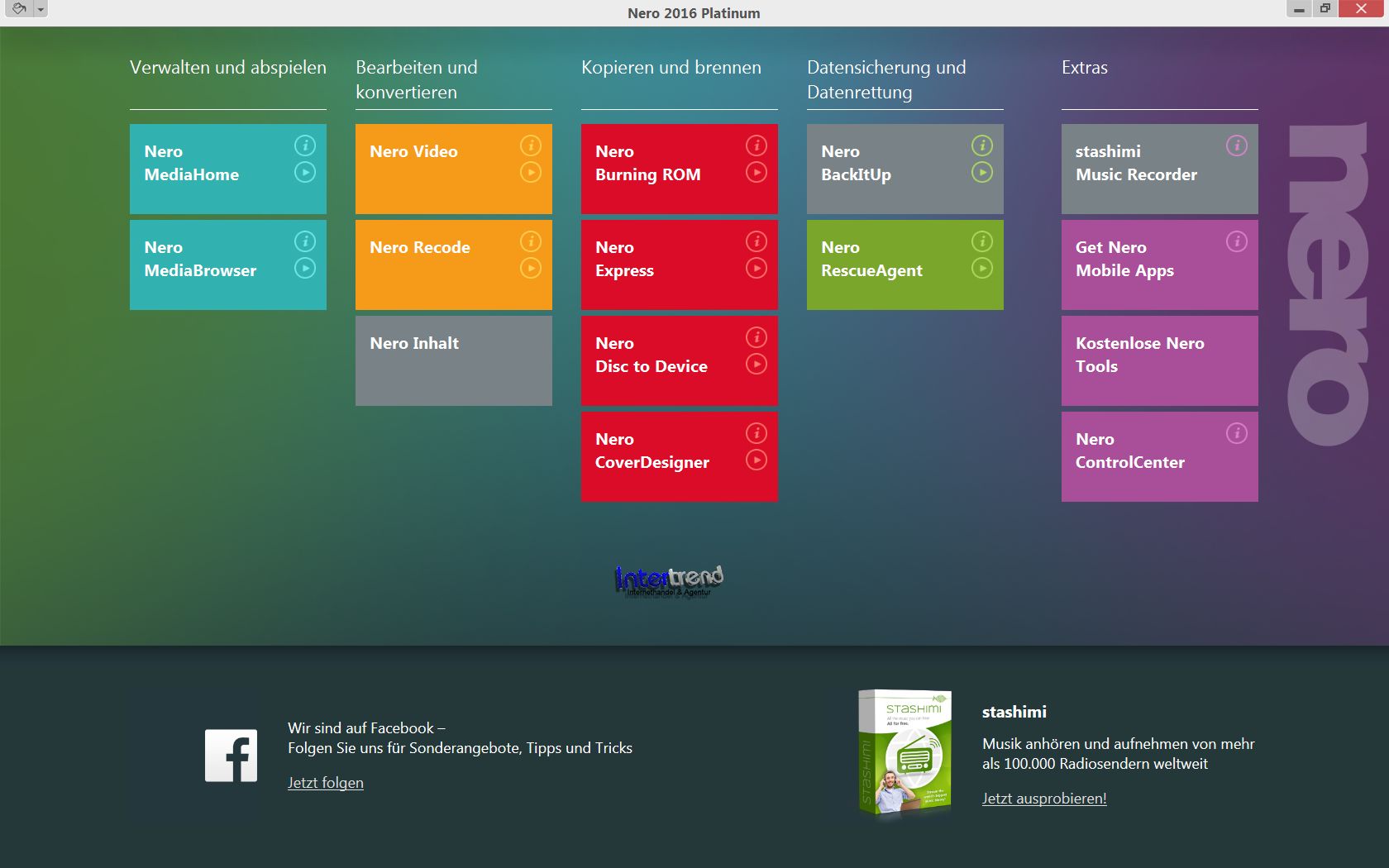1389x868 pixels.
Task: Open the Nero RescueAgent tile
Action: point(905,265)
